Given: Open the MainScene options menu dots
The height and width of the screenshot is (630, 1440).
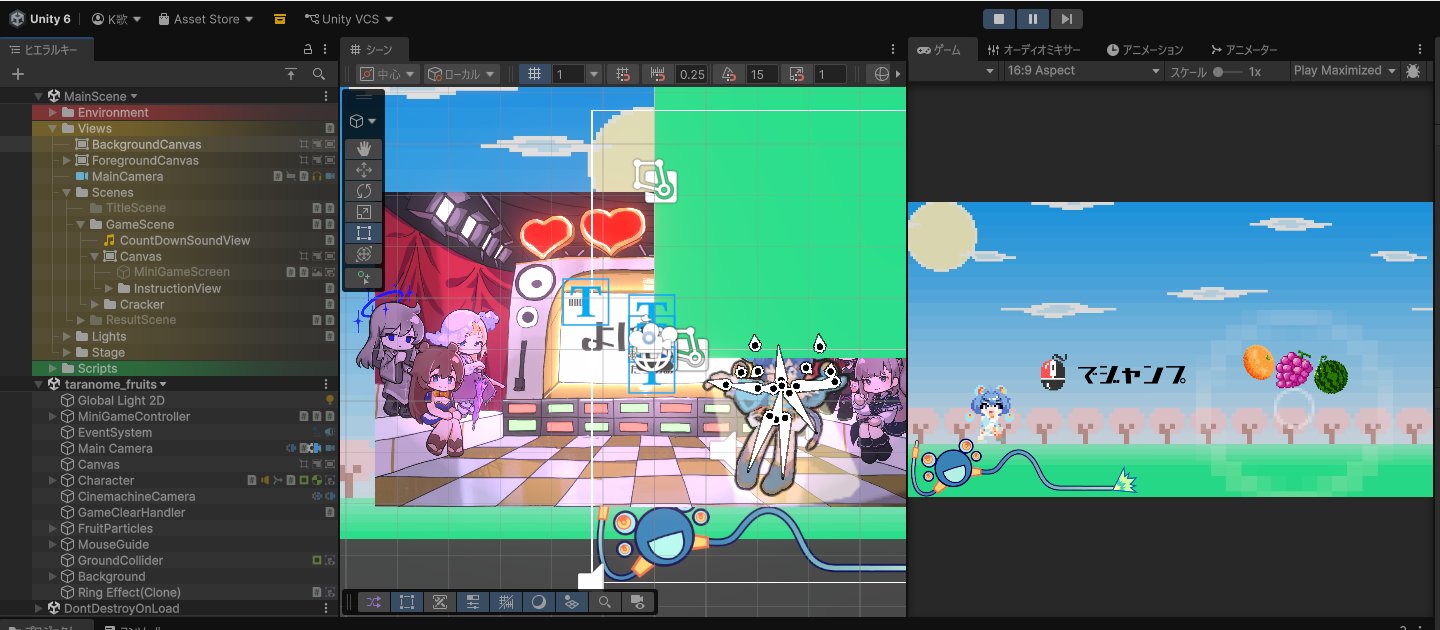Looking at the screenshot, I should tap(326, 96).
